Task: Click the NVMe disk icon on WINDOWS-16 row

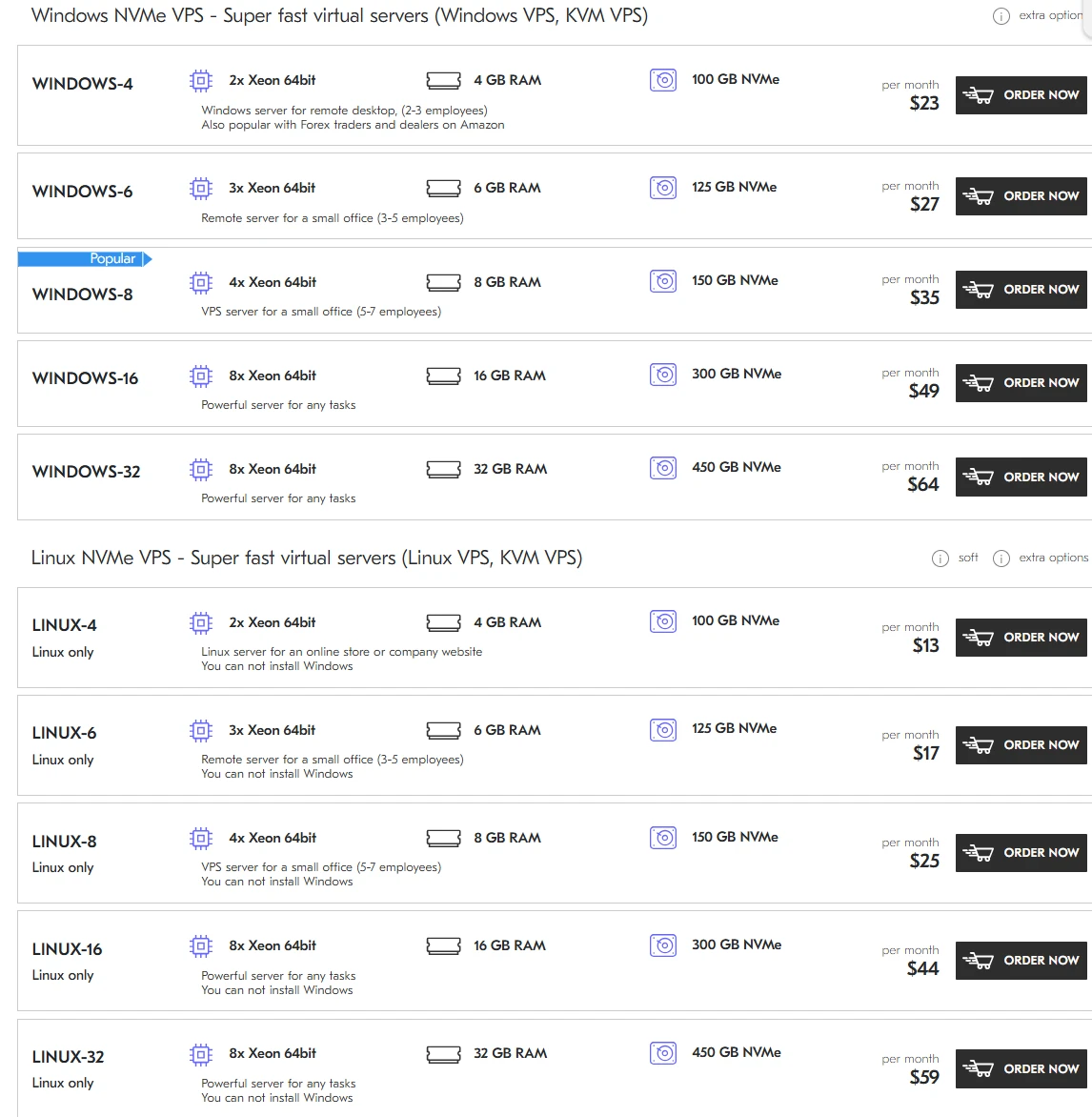Action: pos(663,375)
